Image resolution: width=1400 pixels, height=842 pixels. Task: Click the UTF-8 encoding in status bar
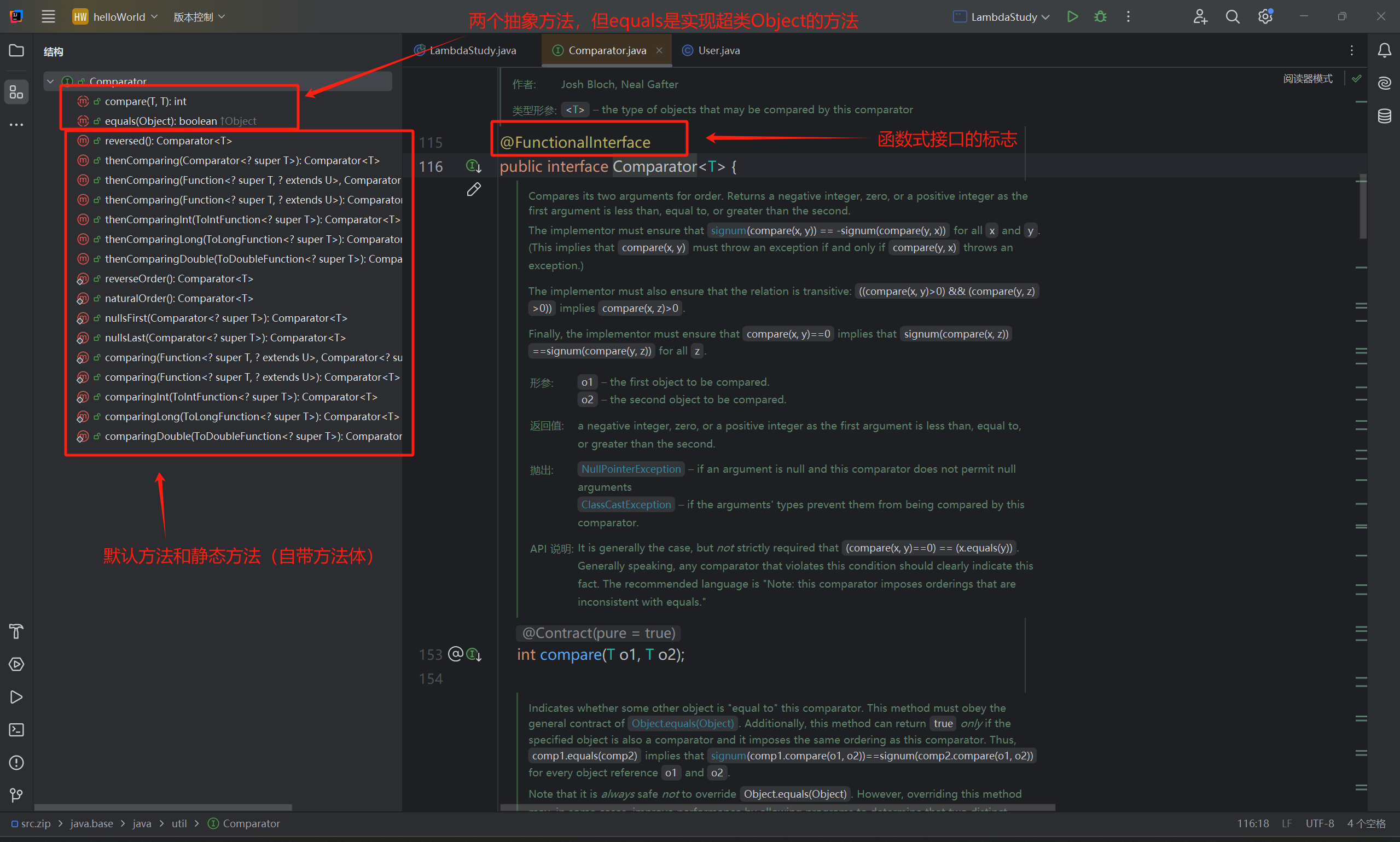tap(1319, 823)
